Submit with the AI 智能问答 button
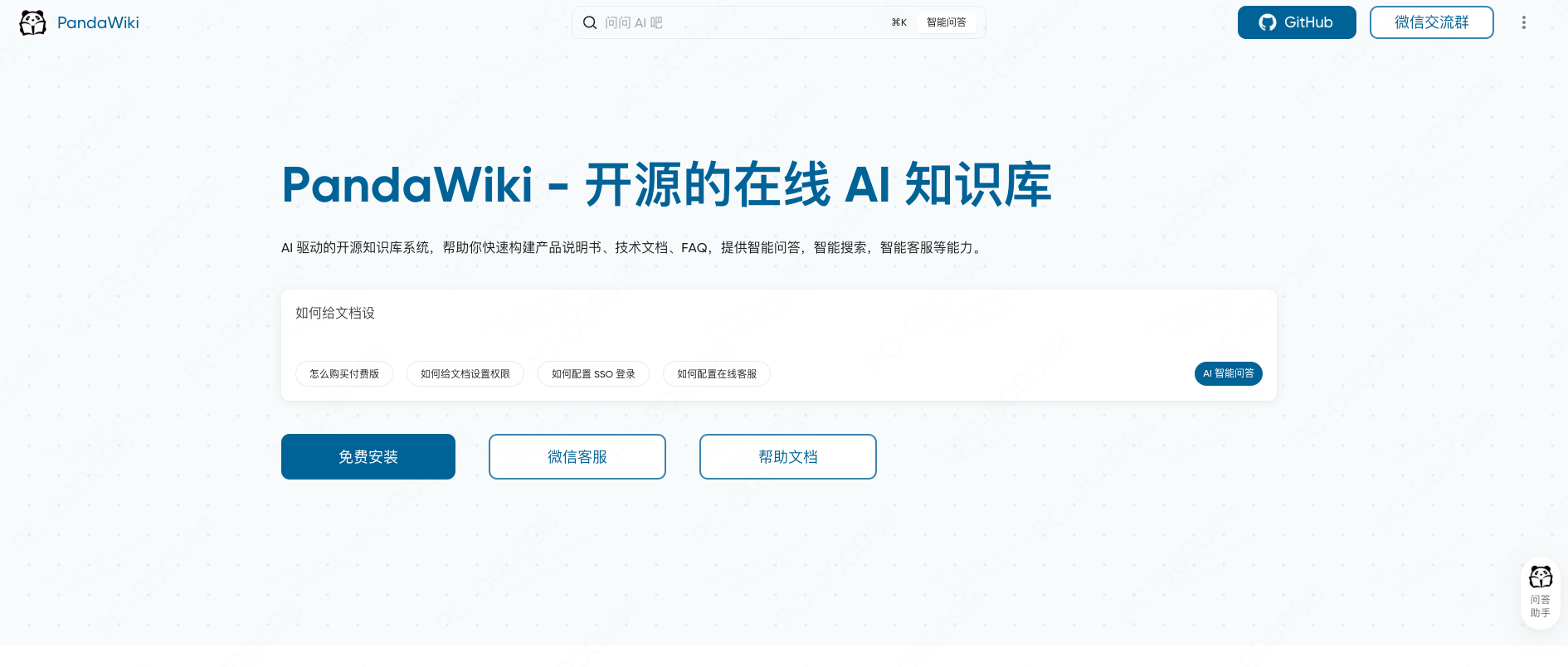This screenshot has height=667, width=1568. click(x=1229, y=373)
